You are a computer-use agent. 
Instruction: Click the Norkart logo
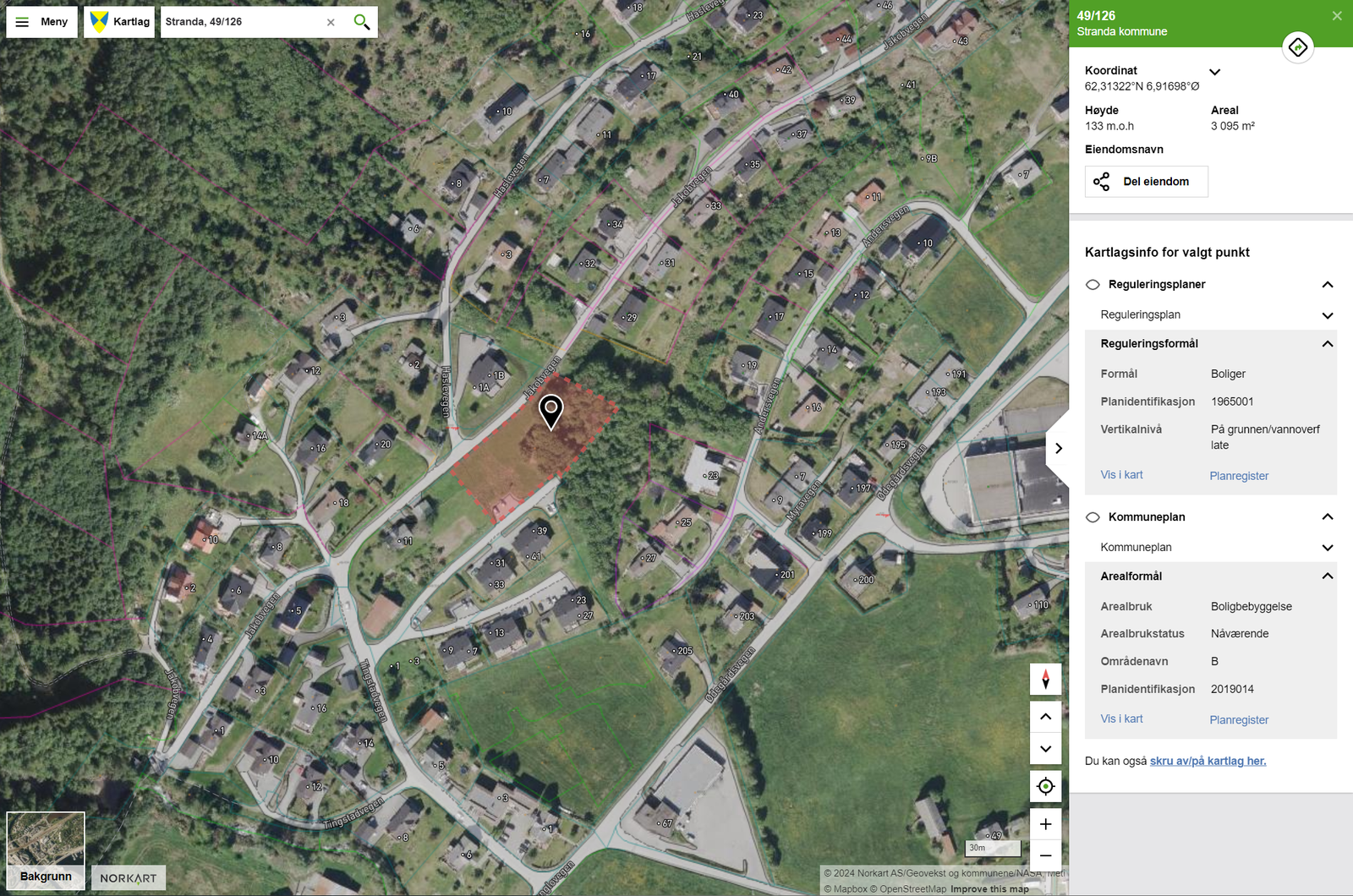point(129,877)
